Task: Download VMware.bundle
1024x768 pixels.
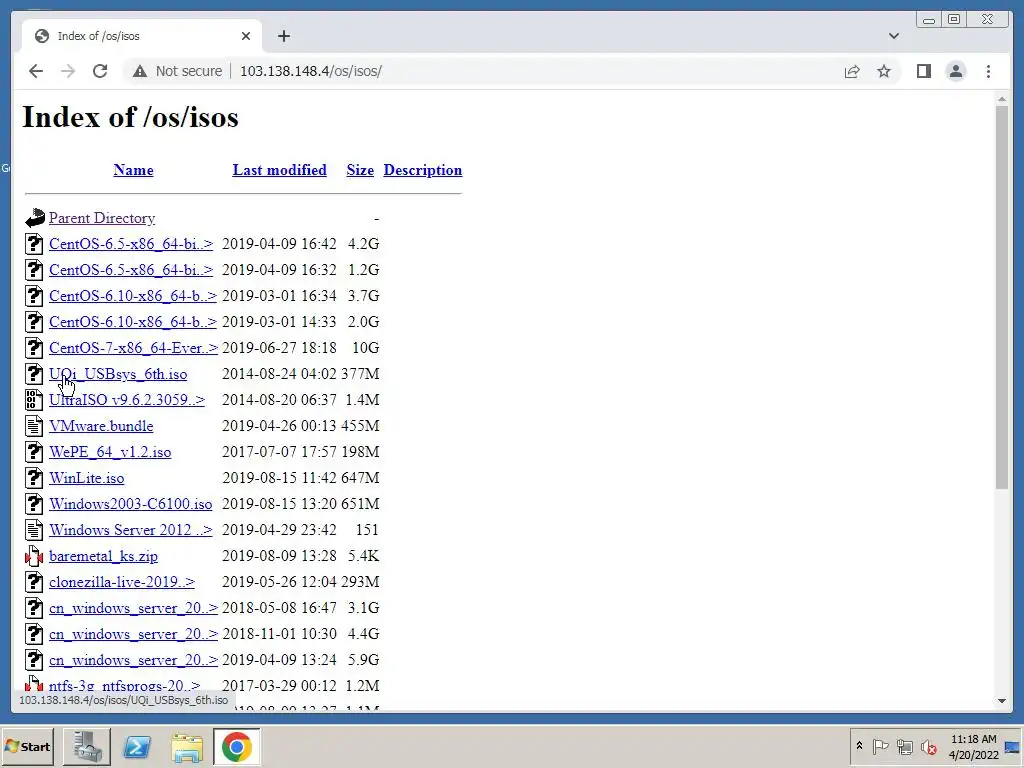Action: (x=101, y=426)
